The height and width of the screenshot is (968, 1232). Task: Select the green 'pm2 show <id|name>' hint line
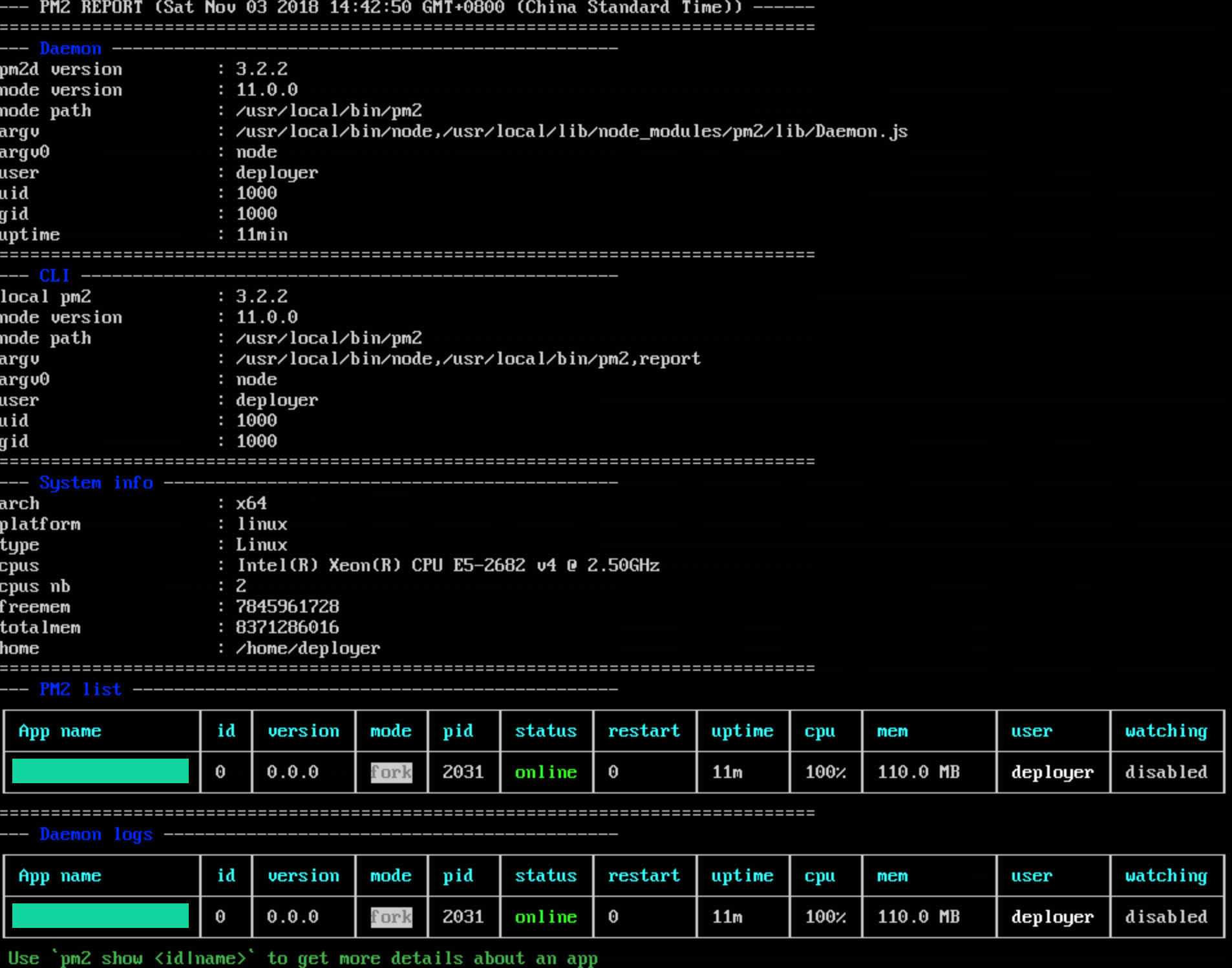tap(303, 958)
